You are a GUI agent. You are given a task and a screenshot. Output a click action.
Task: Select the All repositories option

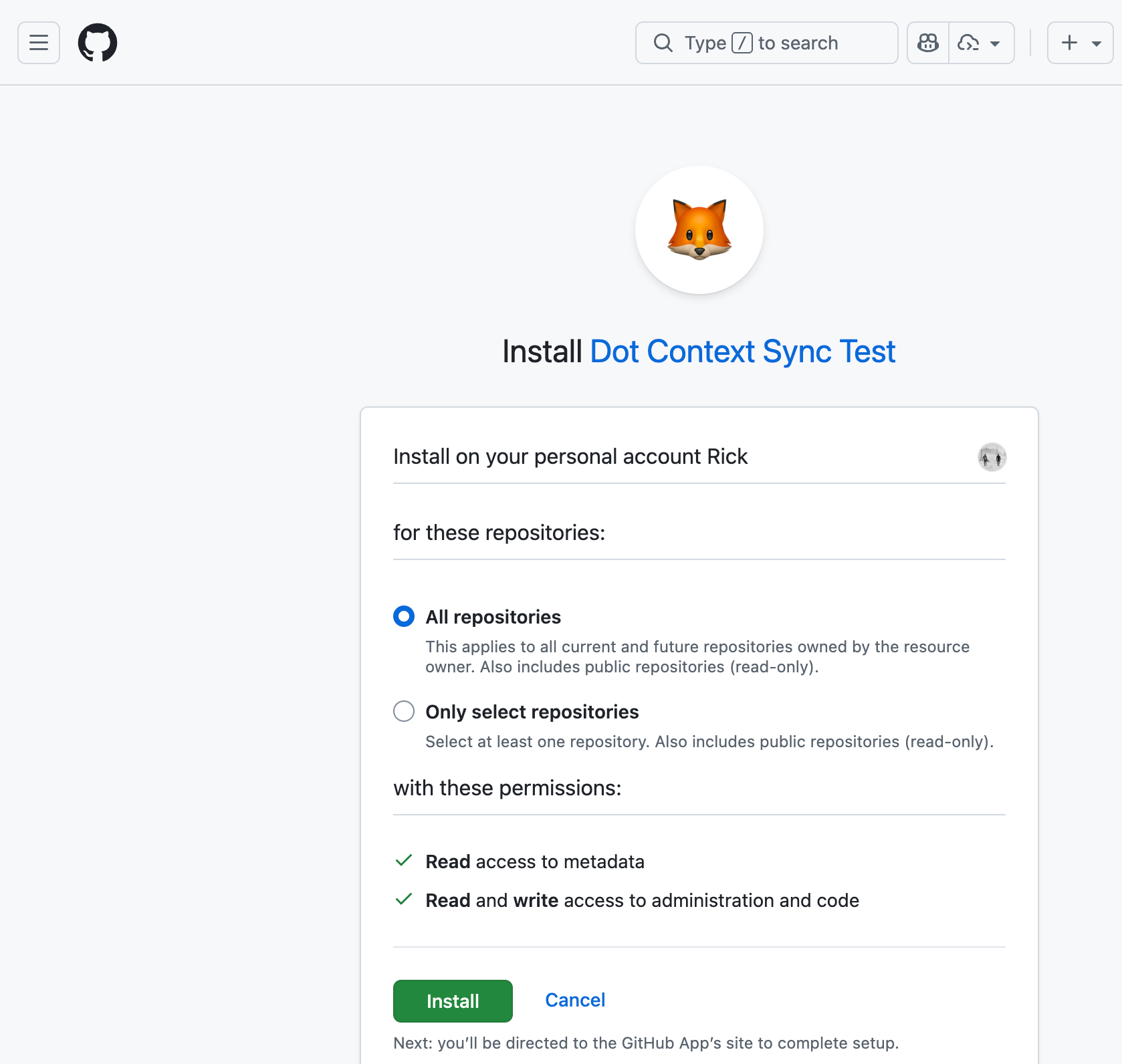pyautogui.click(x=404, y=616)
